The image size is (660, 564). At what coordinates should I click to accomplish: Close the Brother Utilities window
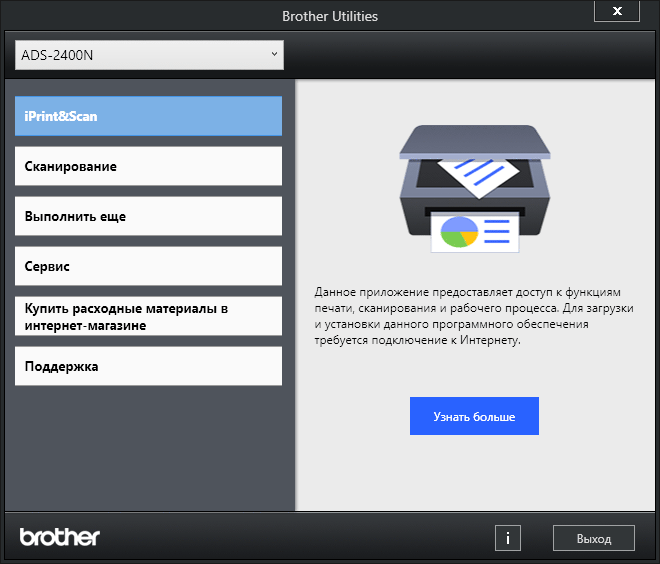[x=617, y=11]
